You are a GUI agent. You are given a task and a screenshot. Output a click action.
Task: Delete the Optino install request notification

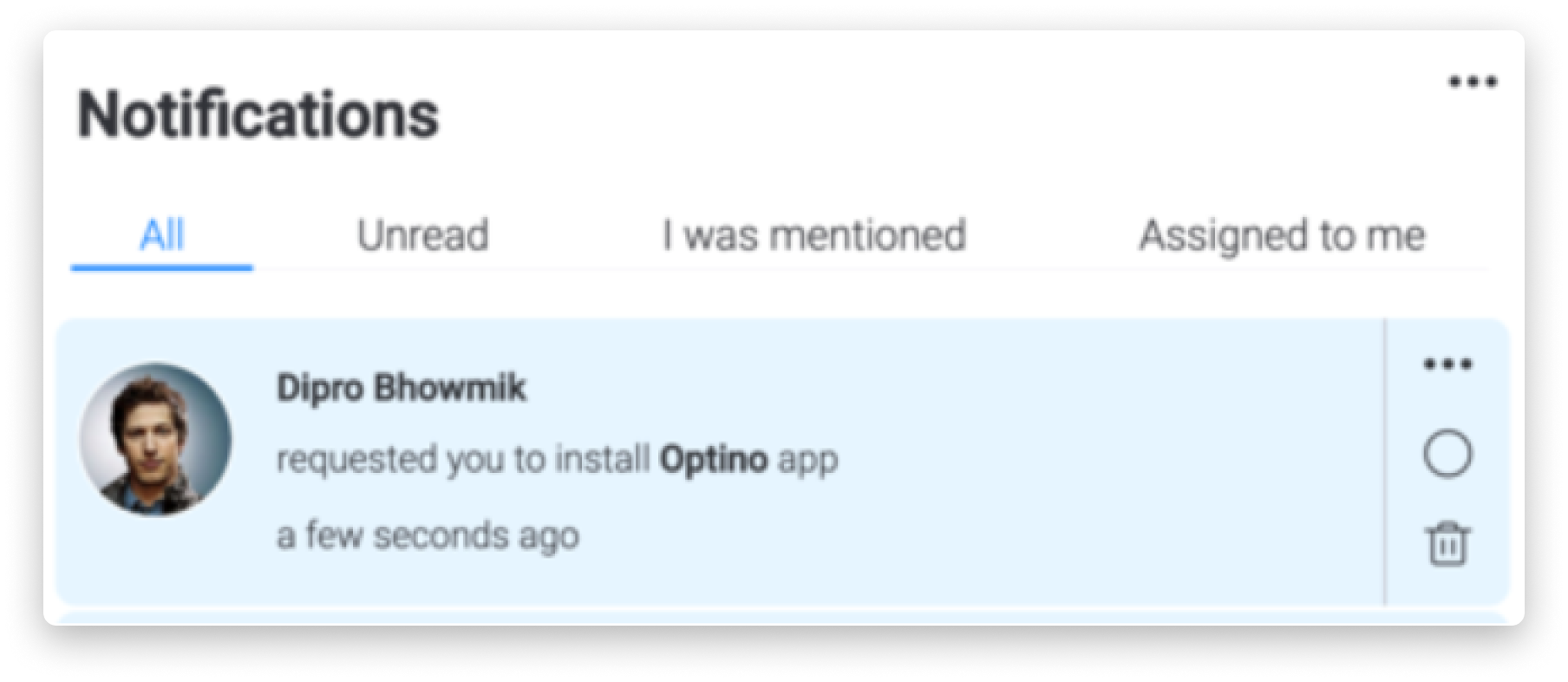point(1447,544)
